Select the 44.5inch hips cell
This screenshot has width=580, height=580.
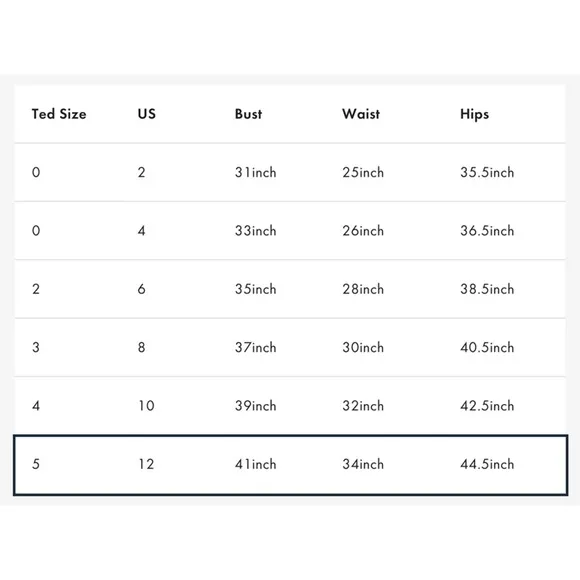click(x=487, y=464)
